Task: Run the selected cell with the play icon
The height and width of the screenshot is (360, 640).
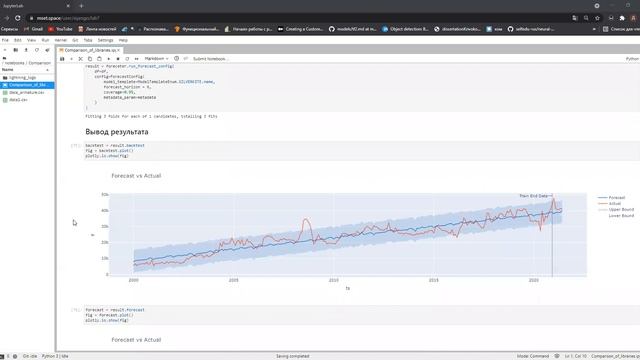Action: tap(109, 59)
